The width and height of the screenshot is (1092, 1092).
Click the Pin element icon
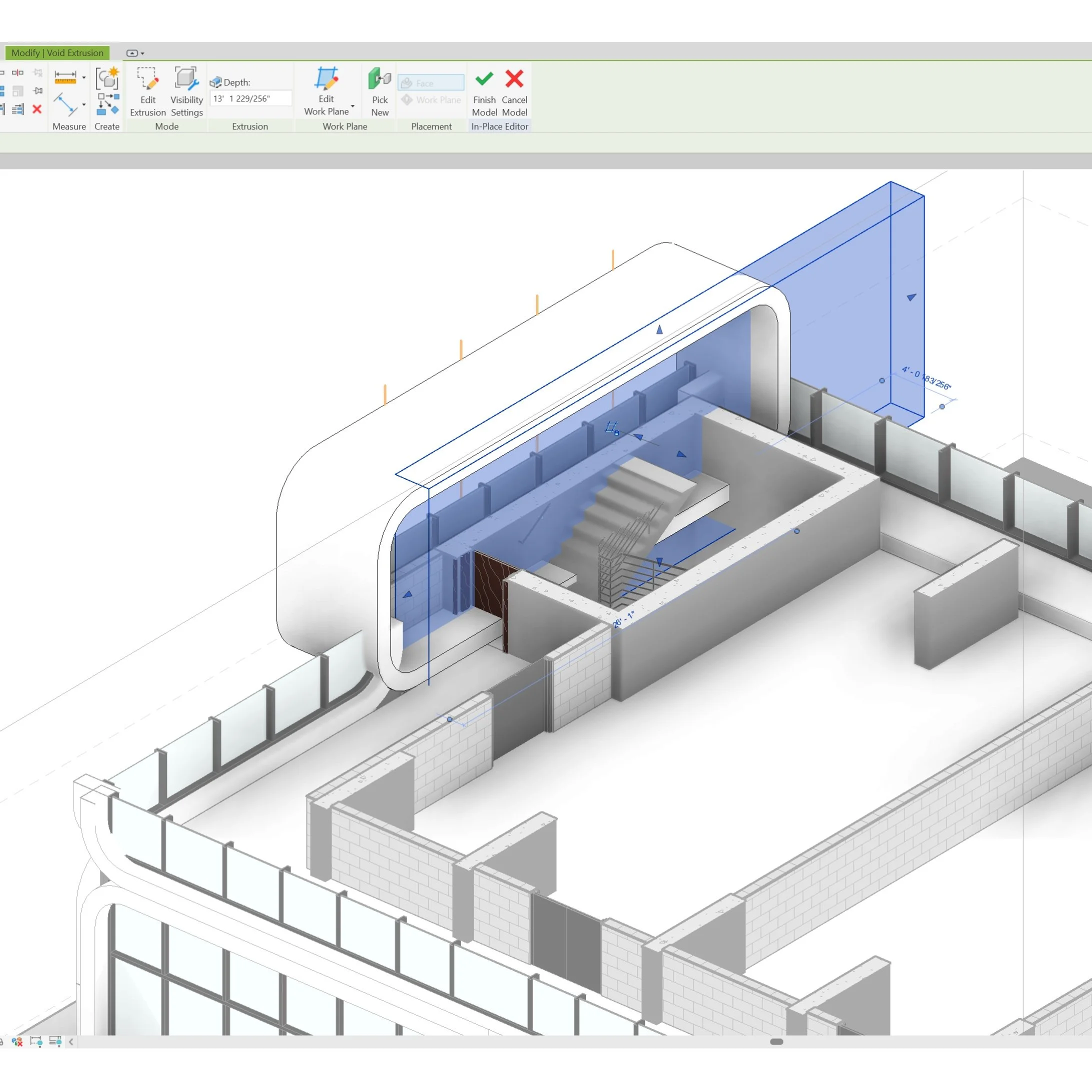click(x=38, y=91)
